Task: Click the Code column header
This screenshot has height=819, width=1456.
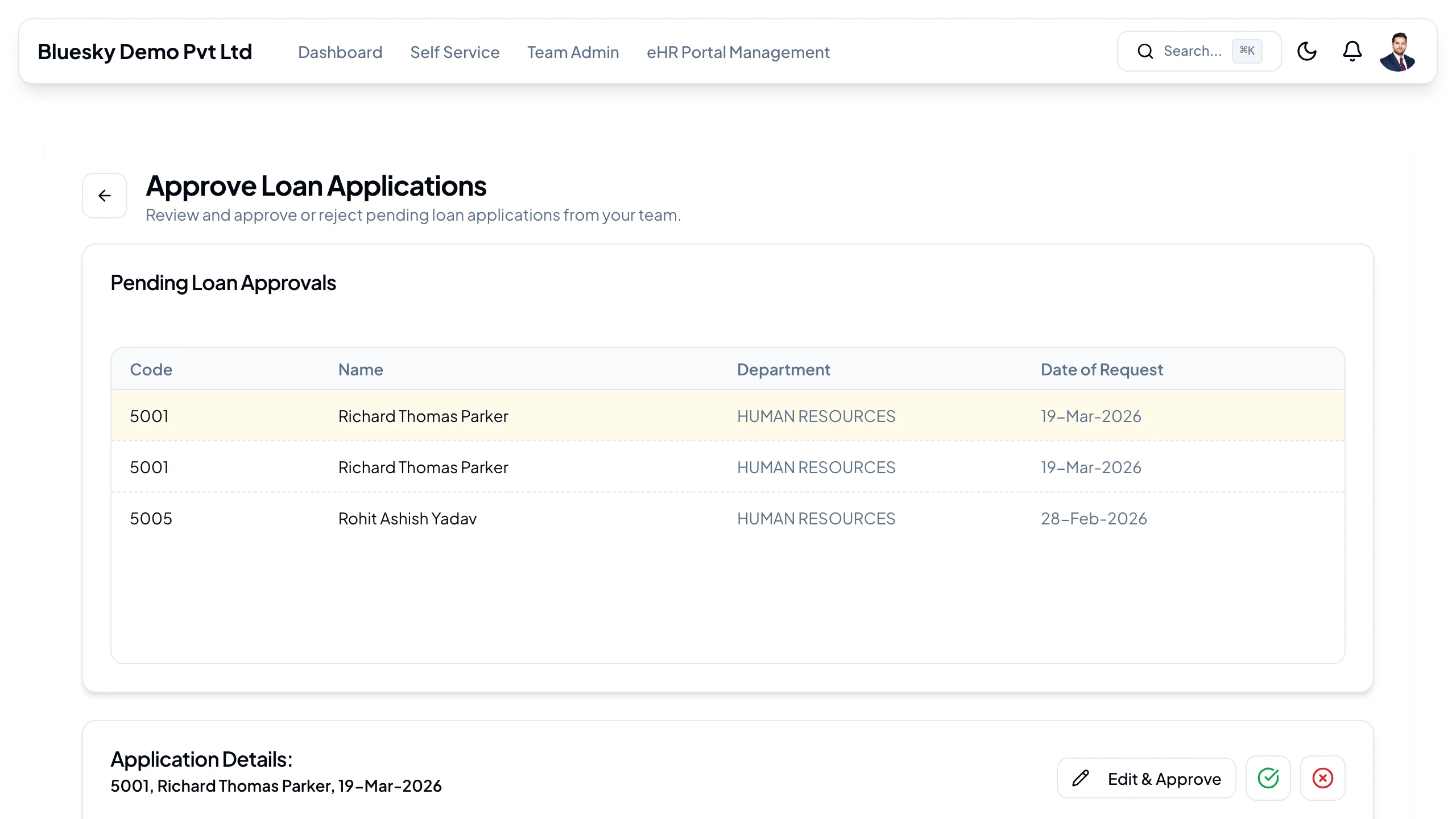Action: point(151,370)
